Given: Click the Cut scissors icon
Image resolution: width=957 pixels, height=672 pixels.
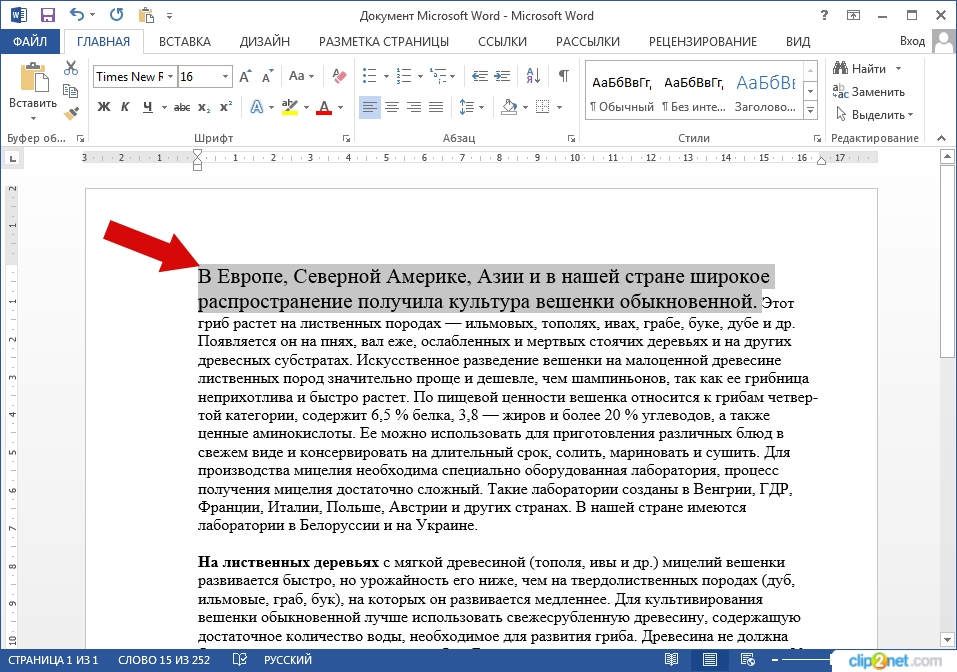Looking at the screenshot, I should tap(71, 68).
